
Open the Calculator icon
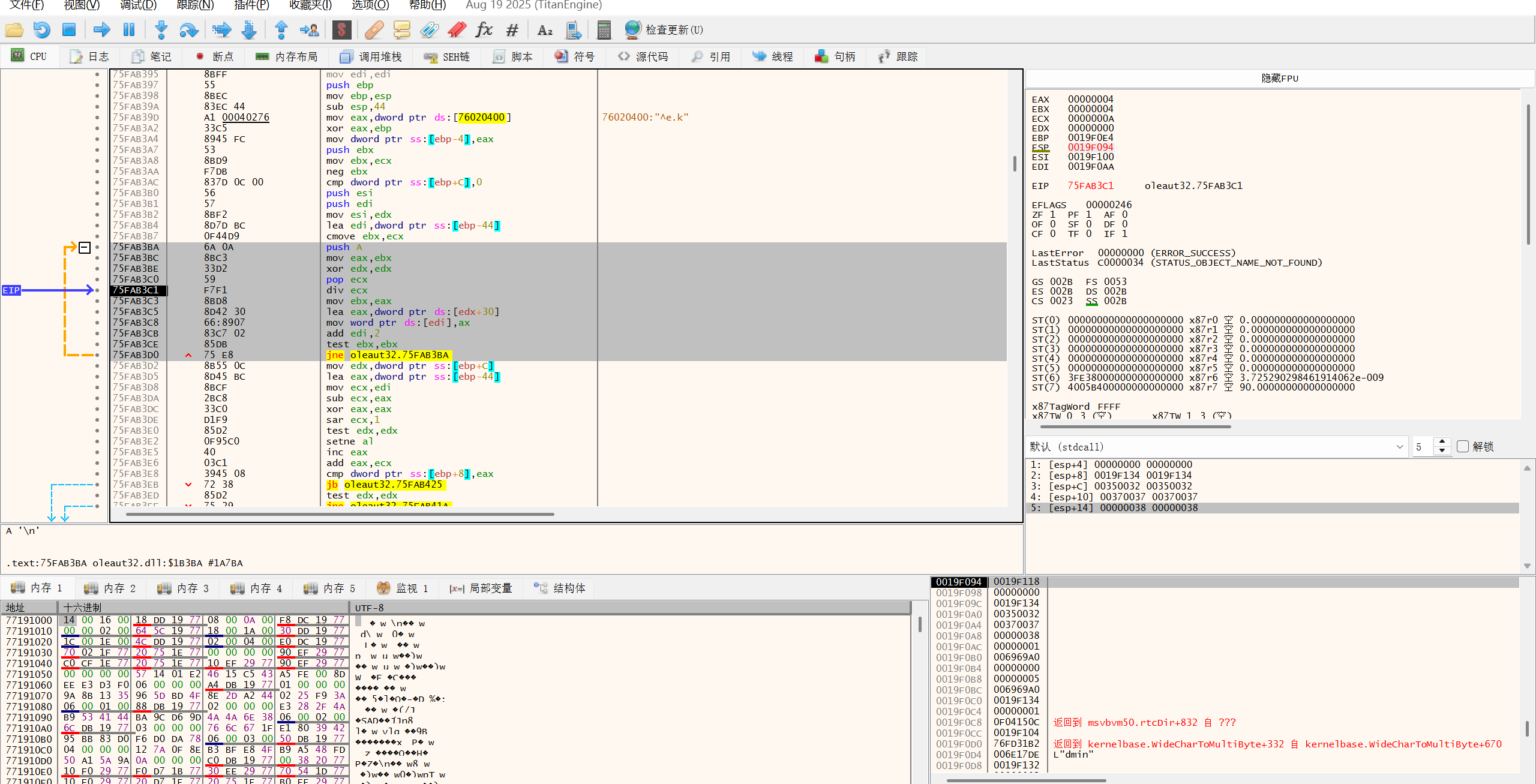pyautogui.click(x=604, y=29)
